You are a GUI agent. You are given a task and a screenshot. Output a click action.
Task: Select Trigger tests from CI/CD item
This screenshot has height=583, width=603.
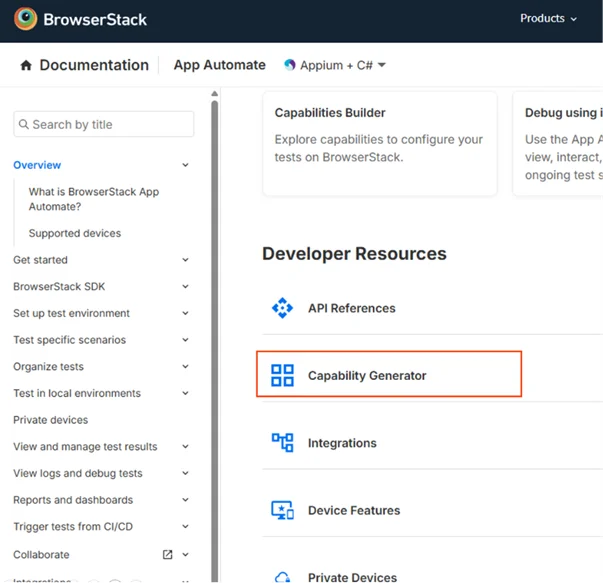(73, 526)
